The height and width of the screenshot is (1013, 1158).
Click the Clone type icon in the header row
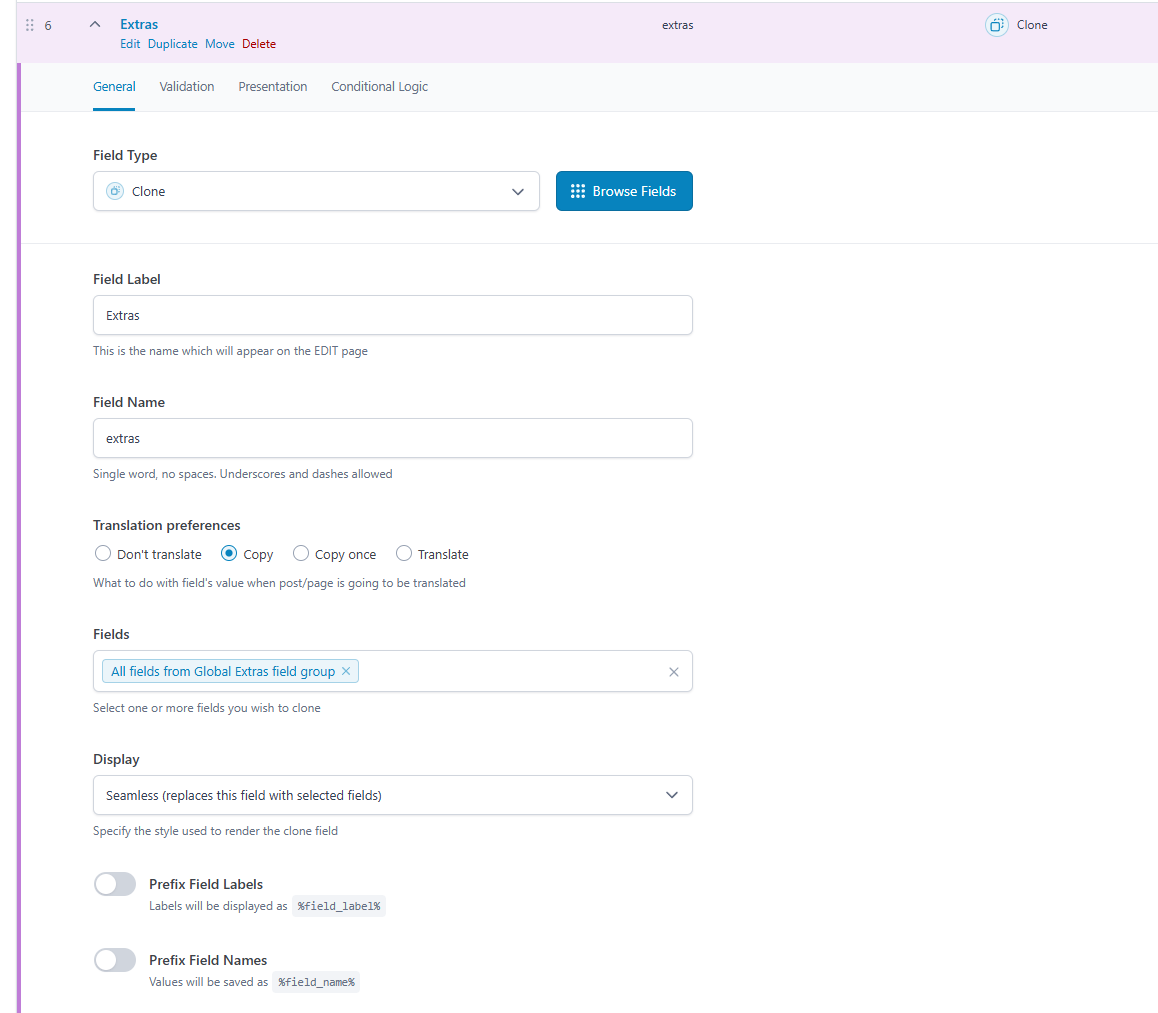(x=996, y=25)
